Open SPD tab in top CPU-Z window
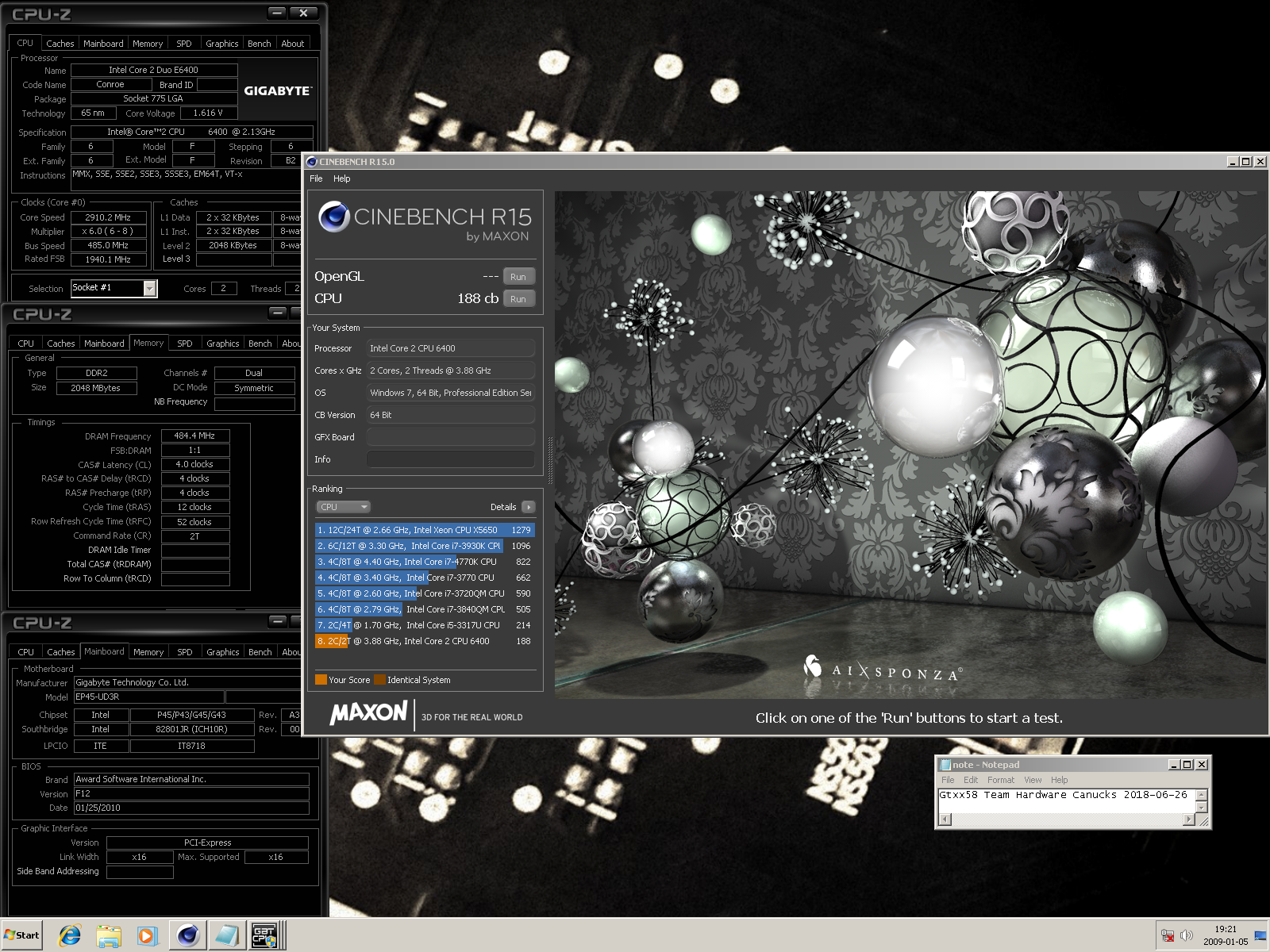Image resolution: width=1270 pixels, height=952 pixels. (184, 44)
